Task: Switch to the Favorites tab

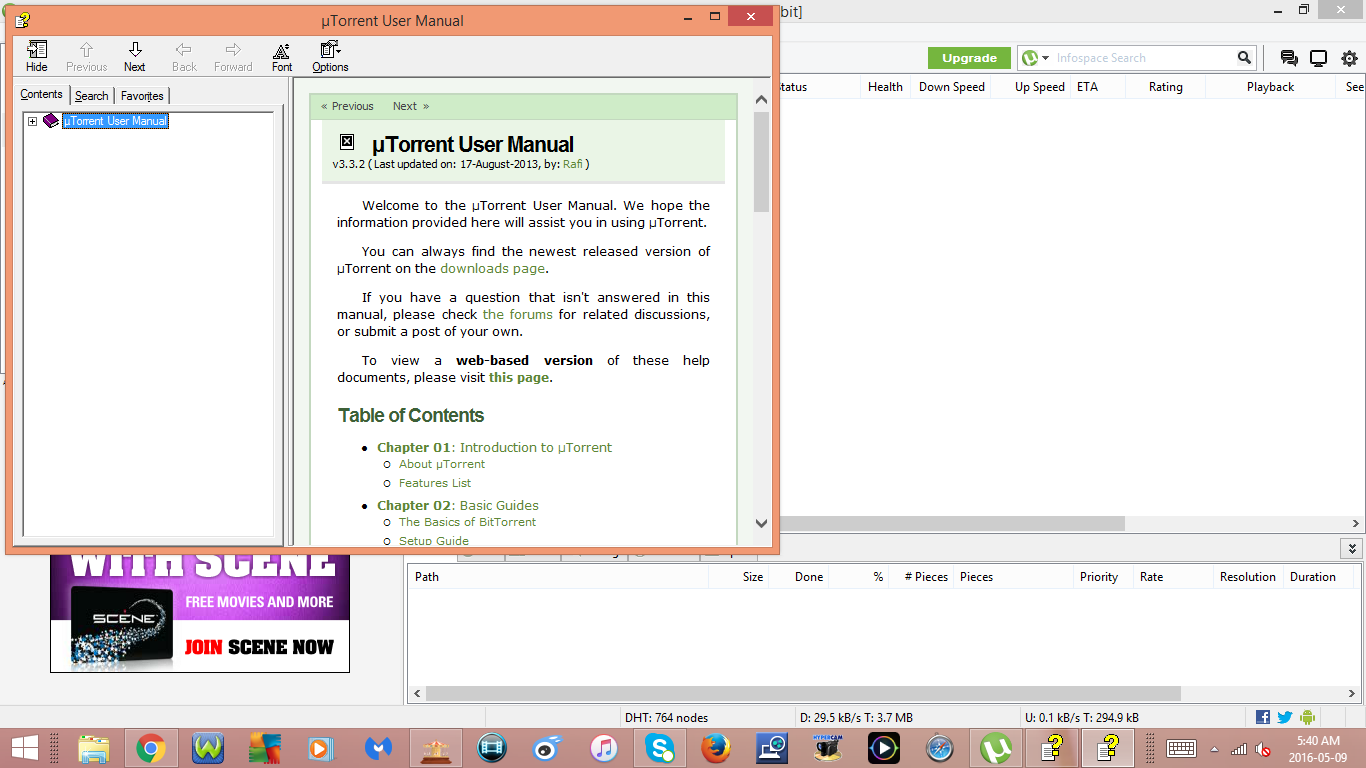Action: [142, 96]
